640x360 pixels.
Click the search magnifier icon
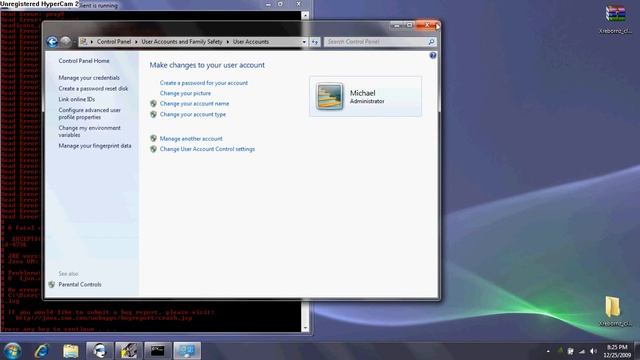click(431, 42)
